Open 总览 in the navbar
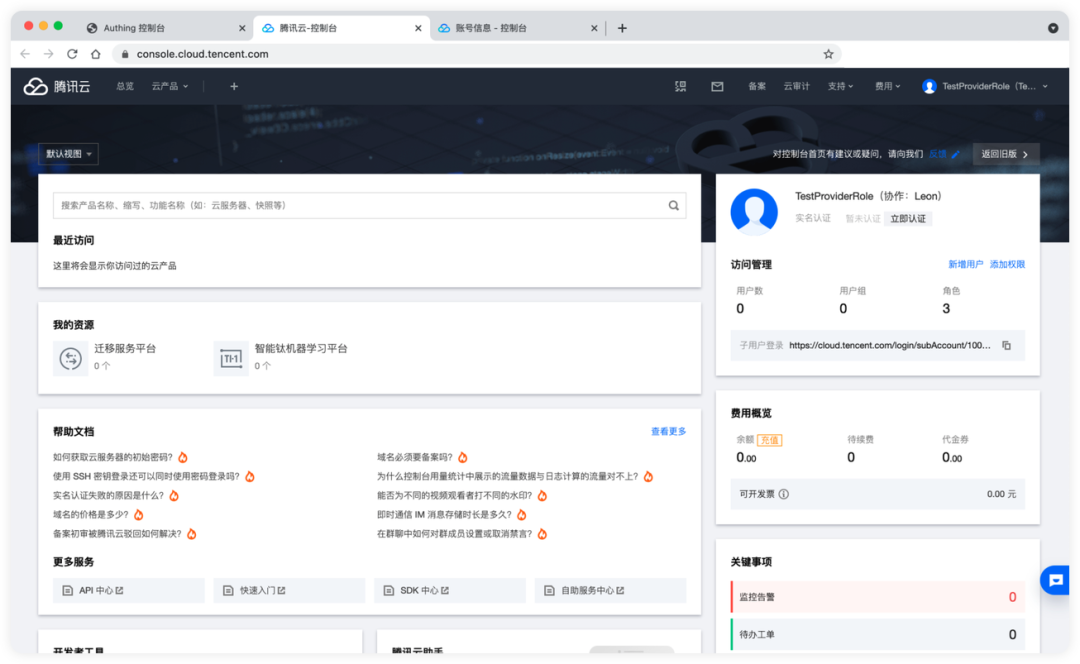 [125, 86]
